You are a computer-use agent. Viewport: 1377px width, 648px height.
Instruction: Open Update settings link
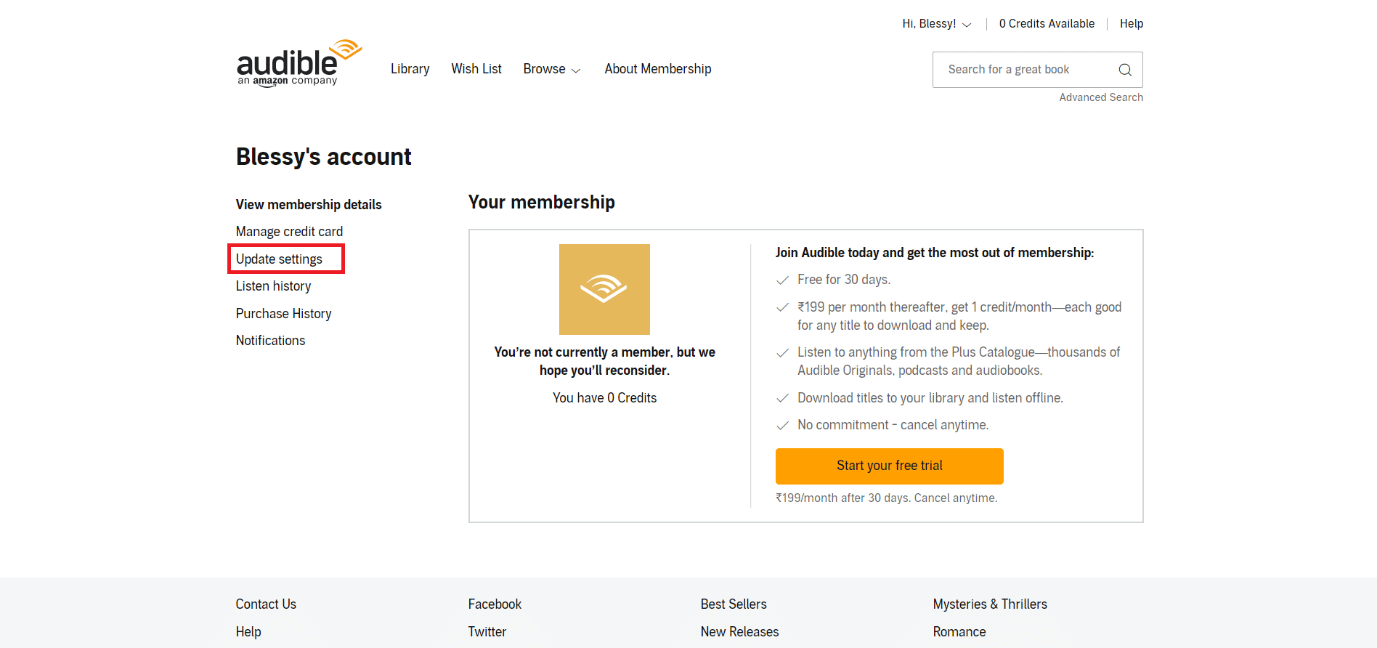pos(279,259)
